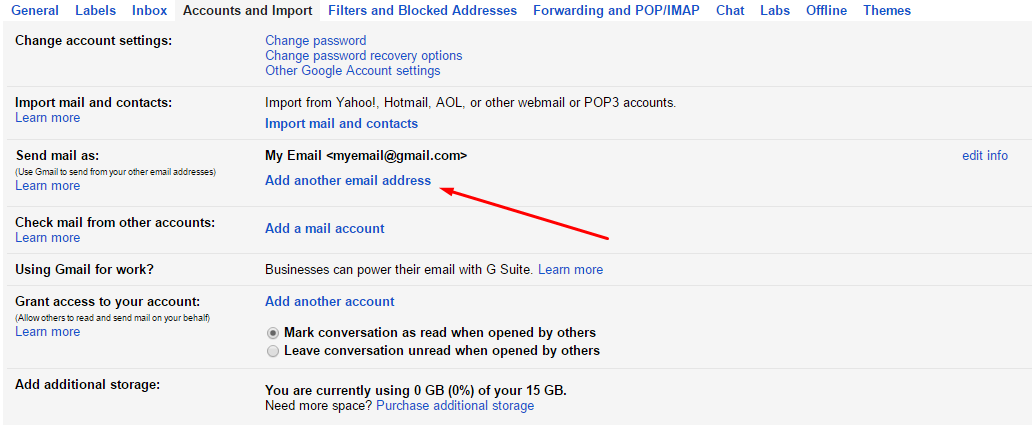Open Other Google Account settings
Viewport: 1032px width, 427px height.
[352, 71]
